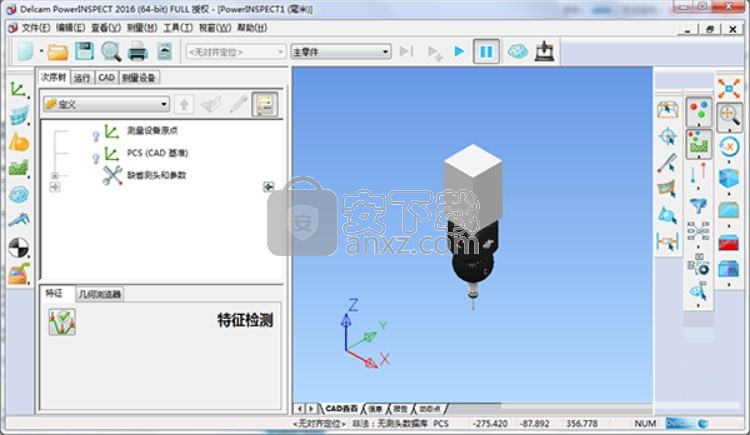Click the dimension distance icon on the right panel

[668, 241]
